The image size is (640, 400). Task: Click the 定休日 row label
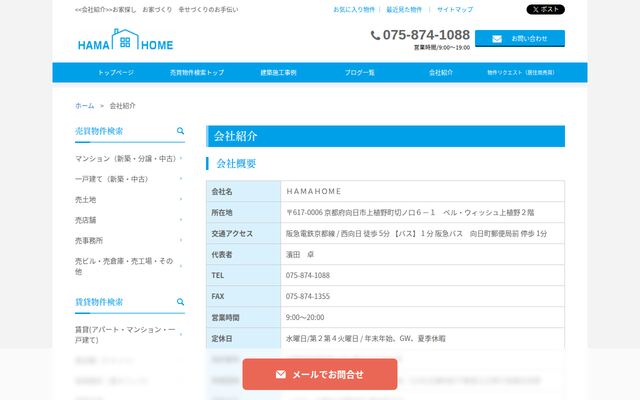222,338
